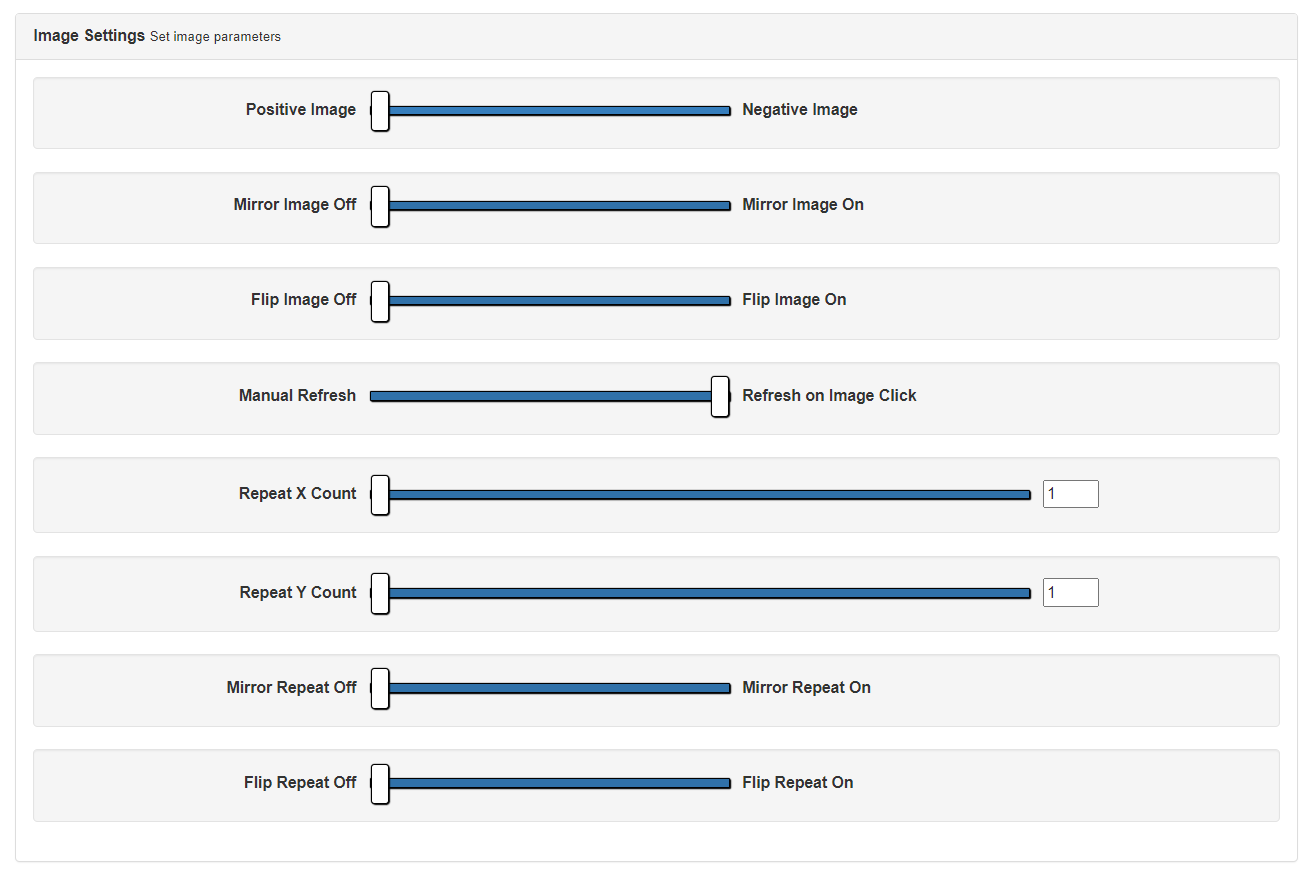Click the Mirror Image slider handle
The height and width of the screenshot is (875, 1316).
pyautogui.click(x=380, y=206)
